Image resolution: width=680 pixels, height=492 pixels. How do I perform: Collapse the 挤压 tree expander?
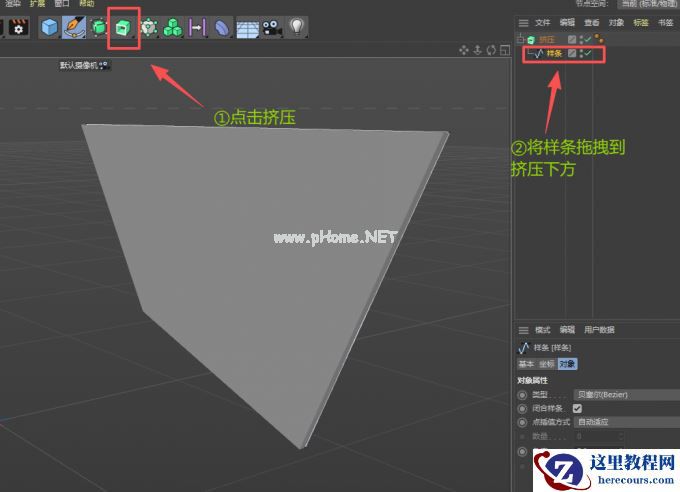[521, 40]
